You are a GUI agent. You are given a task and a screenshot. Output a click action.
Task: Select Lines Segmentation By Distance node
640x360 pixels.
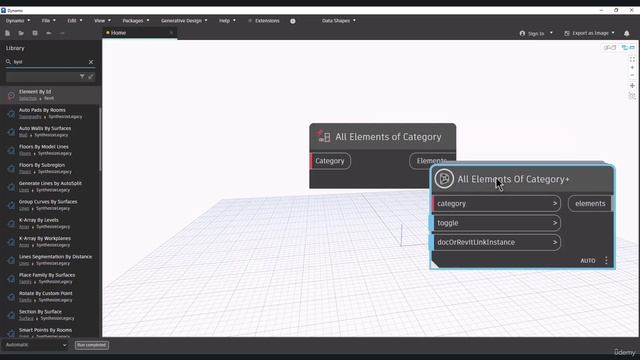point(50,260)
